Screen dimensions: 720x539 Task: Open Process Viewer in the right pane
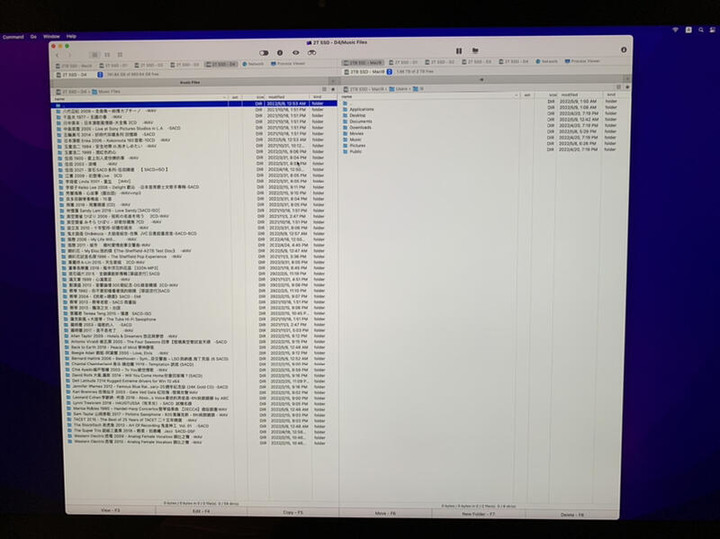tap(582, 61)
